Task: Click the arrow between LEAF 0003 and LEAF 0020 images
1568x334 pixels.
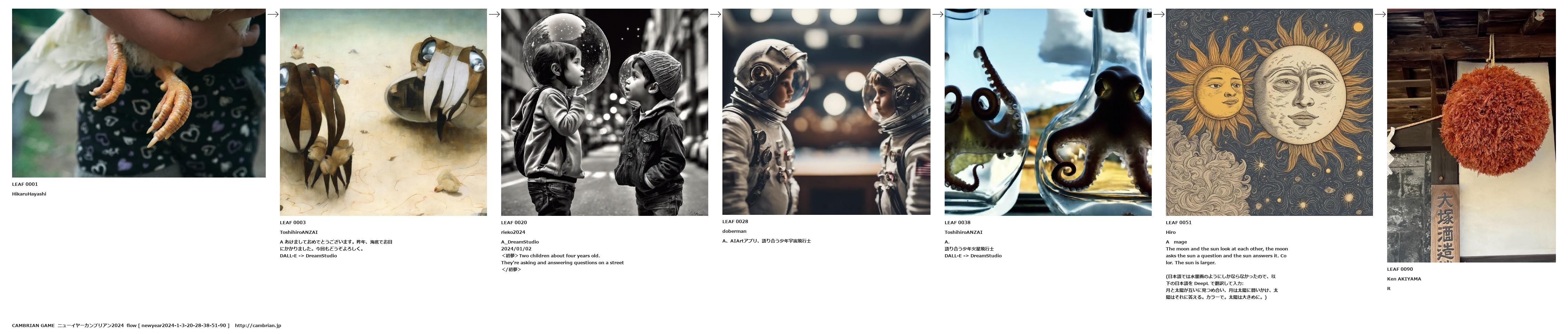Action: point(494,15)
